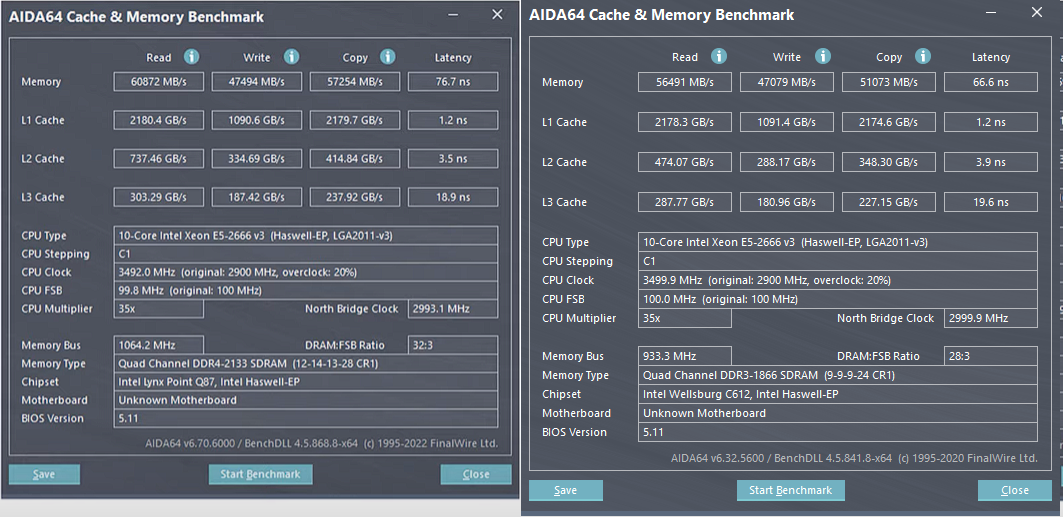Close the left AIDA64 window via title bar X
This screenshot has height=517, width=1063.
click(x=497, y=15)
